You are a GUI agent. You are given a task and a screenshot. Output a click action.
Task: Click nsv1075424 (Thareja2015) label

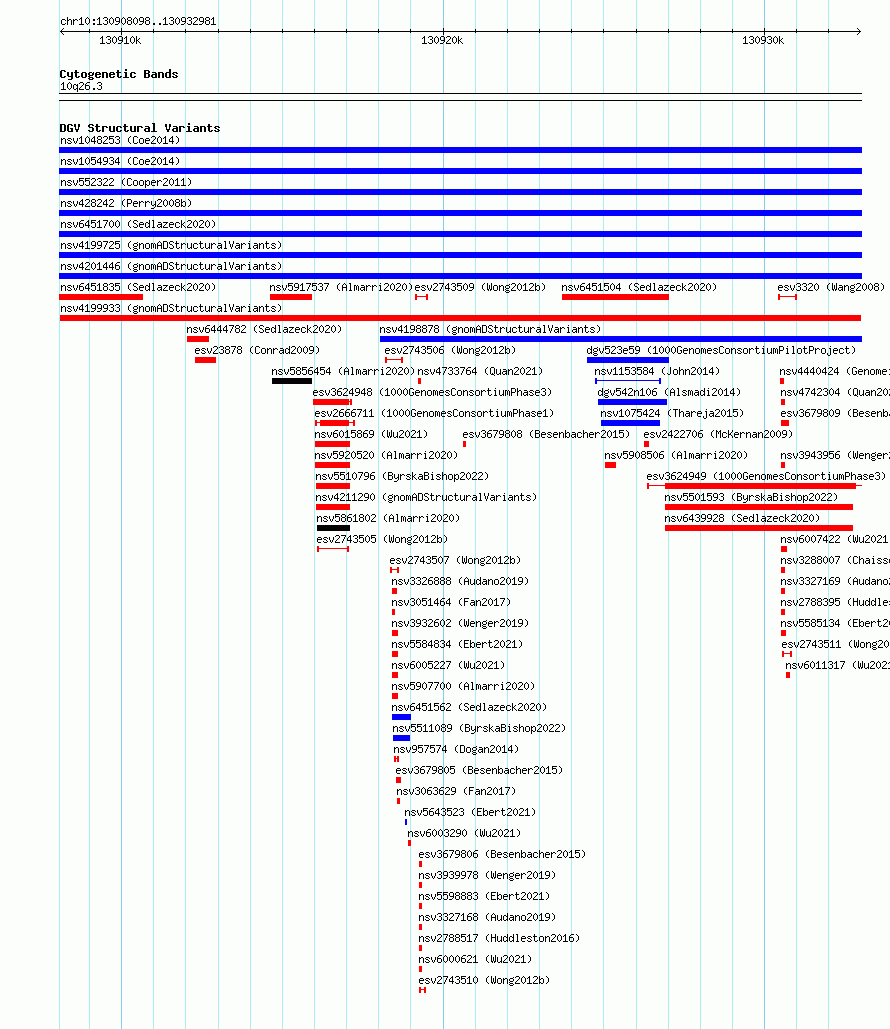pos(672,413)
